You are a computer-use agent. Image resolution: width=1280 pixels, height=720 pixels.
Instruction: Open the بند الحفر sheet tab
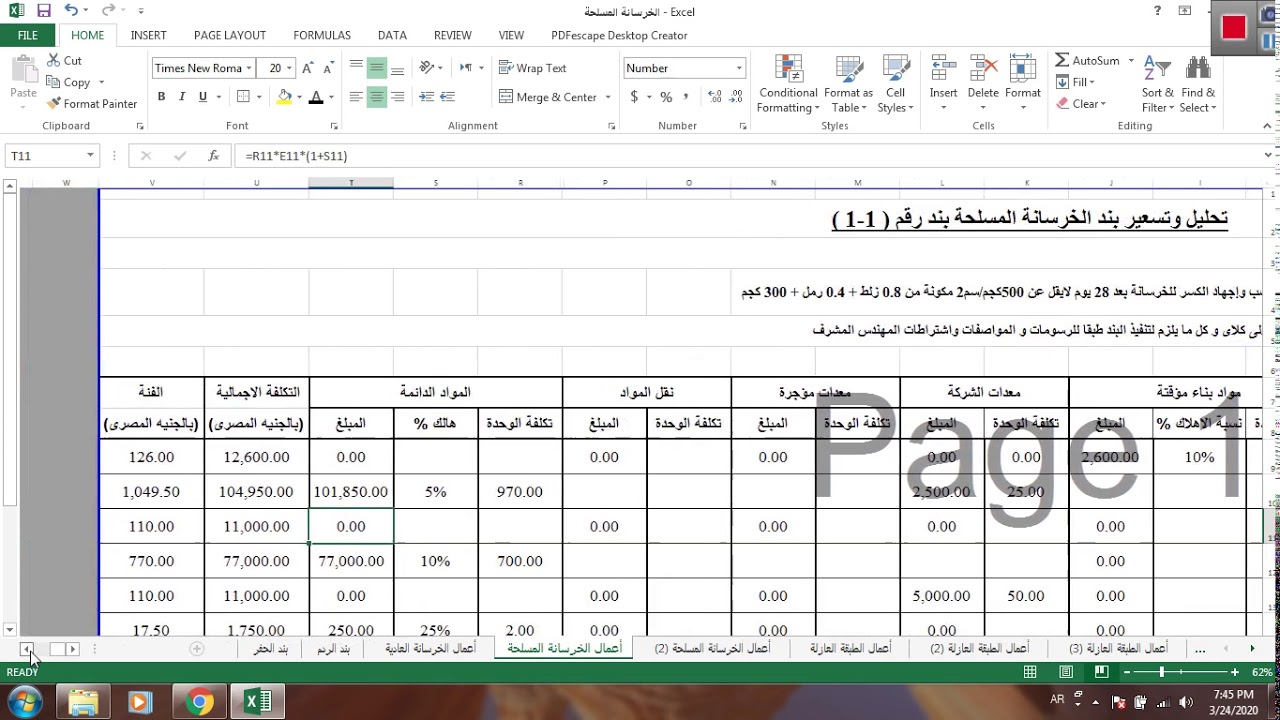(270, 649)
